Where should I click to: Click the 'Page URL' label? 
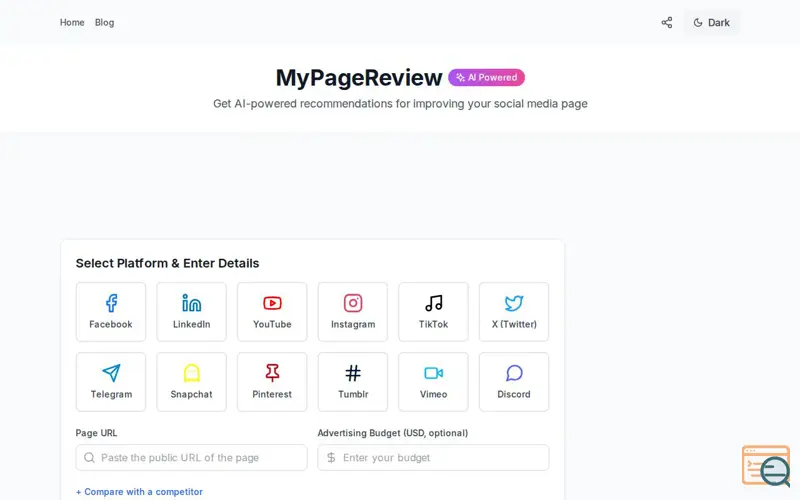96,433
